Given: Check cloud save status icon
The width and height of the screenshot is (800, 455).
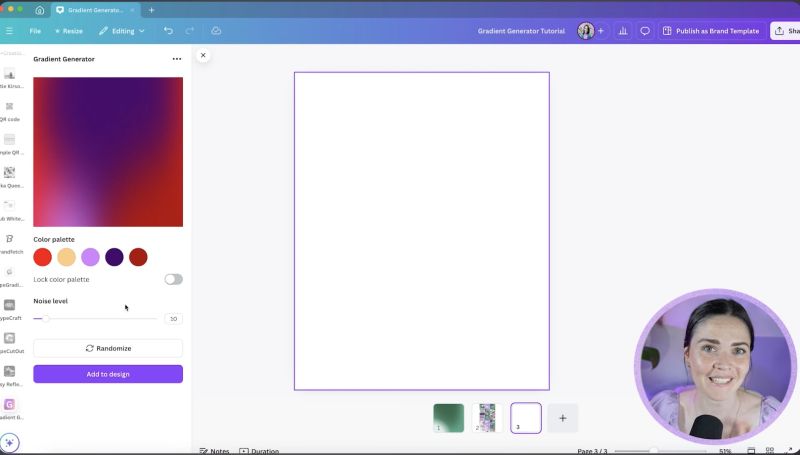Looking at the screenshot, I should click(216, 31).
